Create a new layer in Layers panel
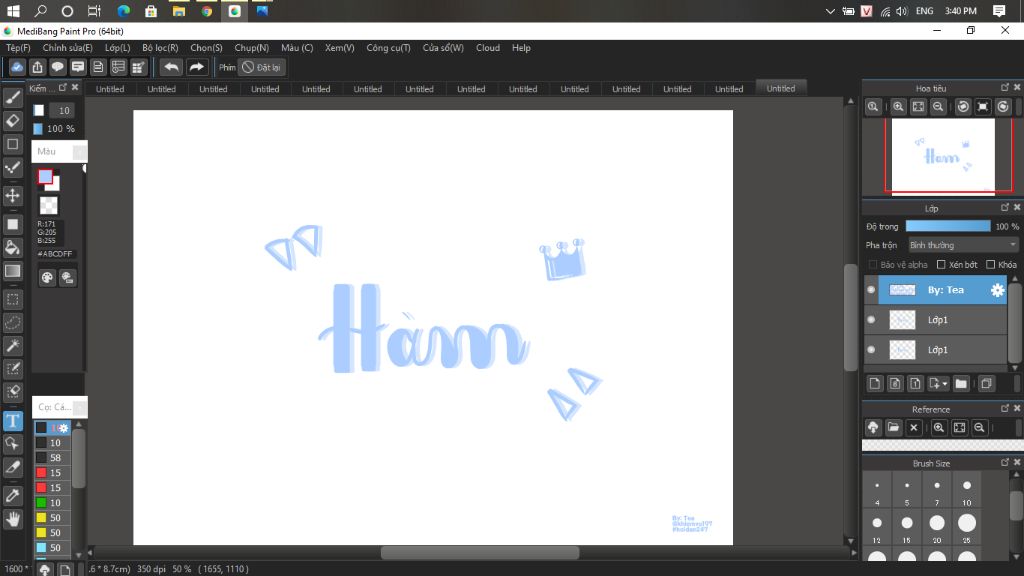This screenshot has height=576, width=1024. tap(874, 384)
